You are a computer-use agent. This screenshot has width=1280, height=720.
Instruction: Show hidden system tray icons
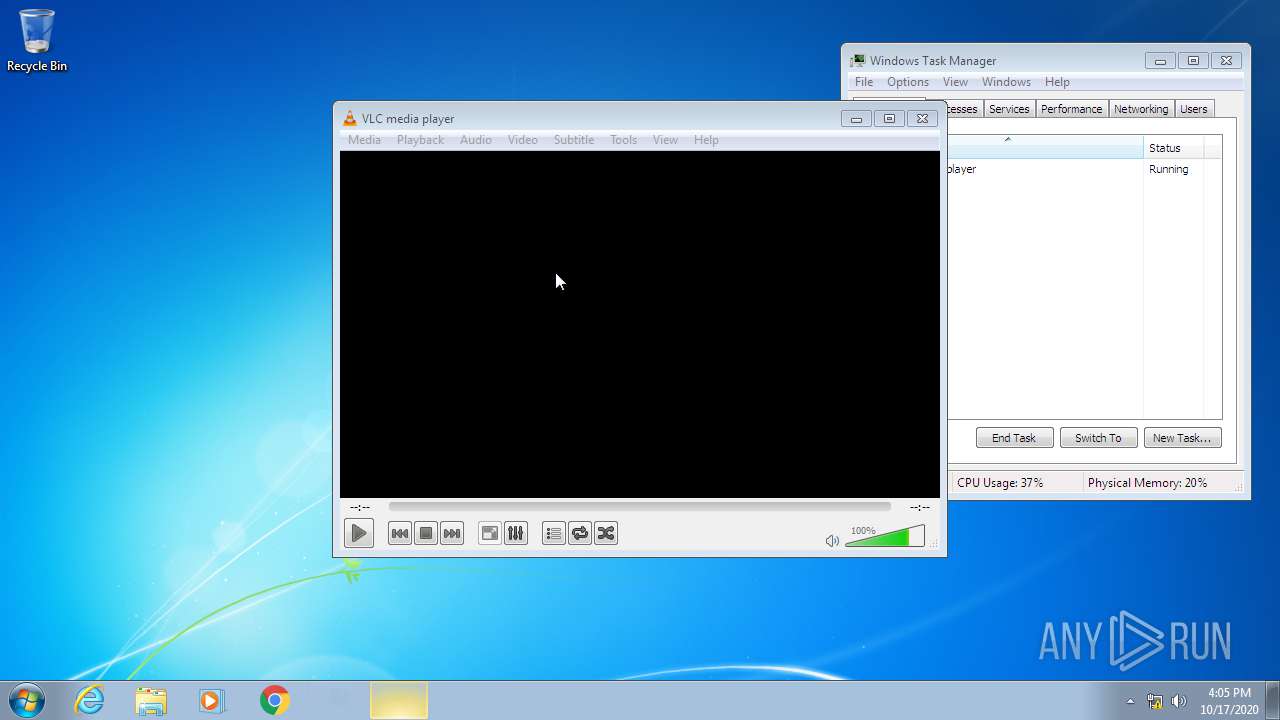pyautogui.click(x=1130, y=701)
